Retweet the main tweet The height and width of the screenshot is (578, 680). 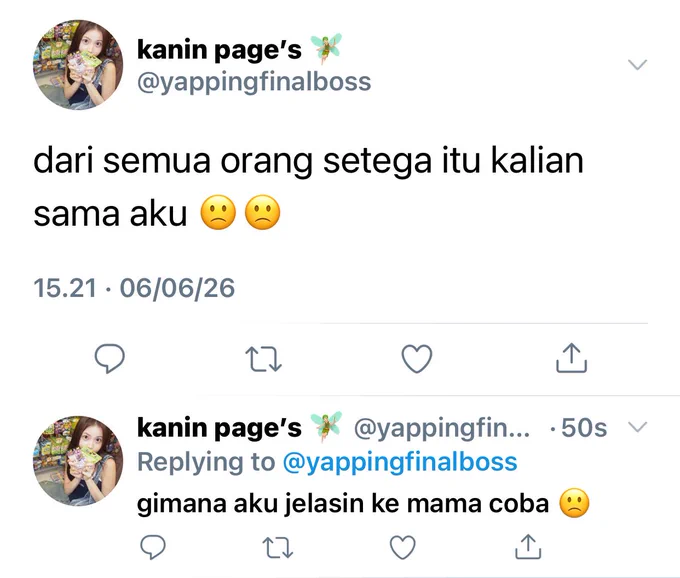pos(264,359)
